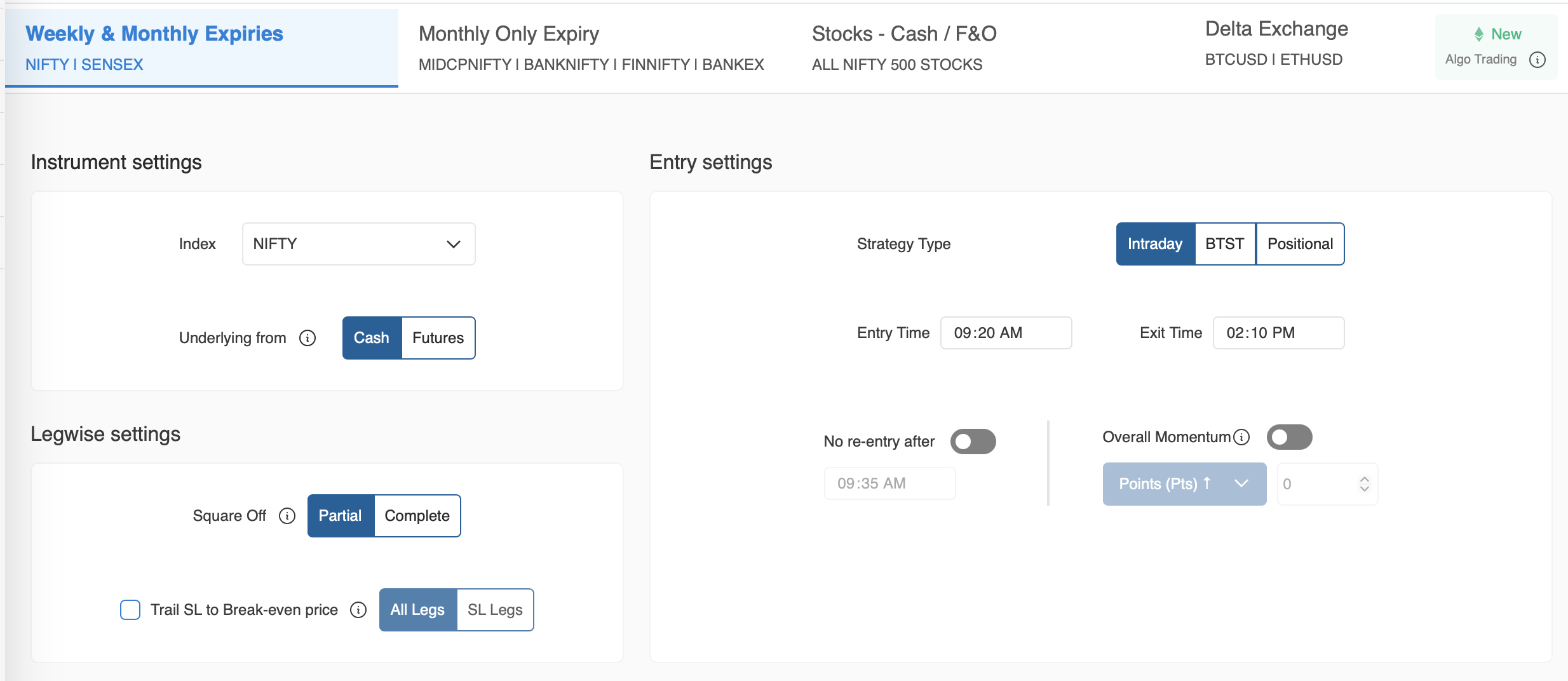This screenshot has width=1568, height=681.
Task: Click info icon next to Overall Momentum
Action: [1241, 437]
